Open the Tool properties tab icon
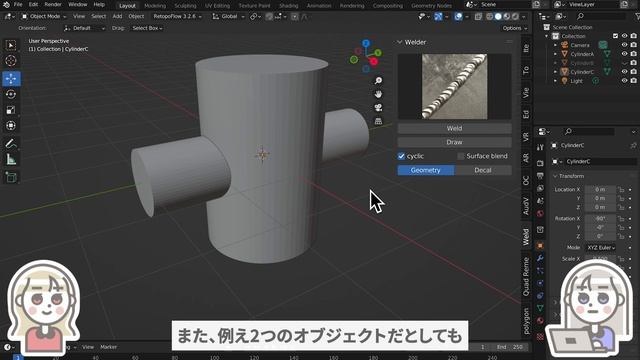Viewport: 640px width, 360px height. [x=540, y=147]
